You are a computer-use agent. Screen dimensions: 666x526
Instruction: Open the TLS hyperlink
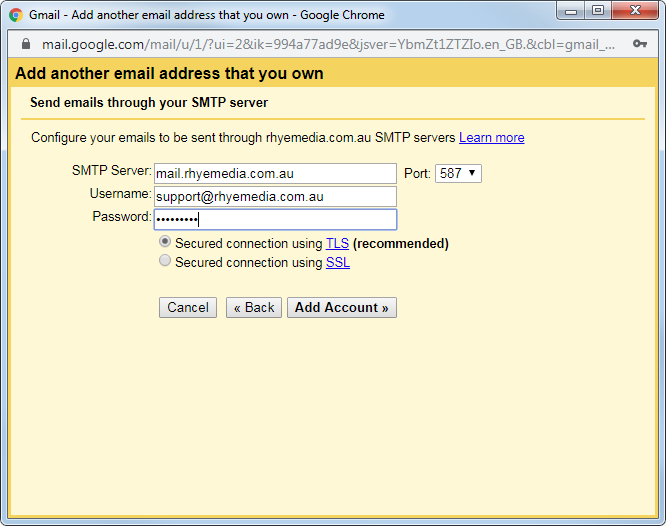337,243
